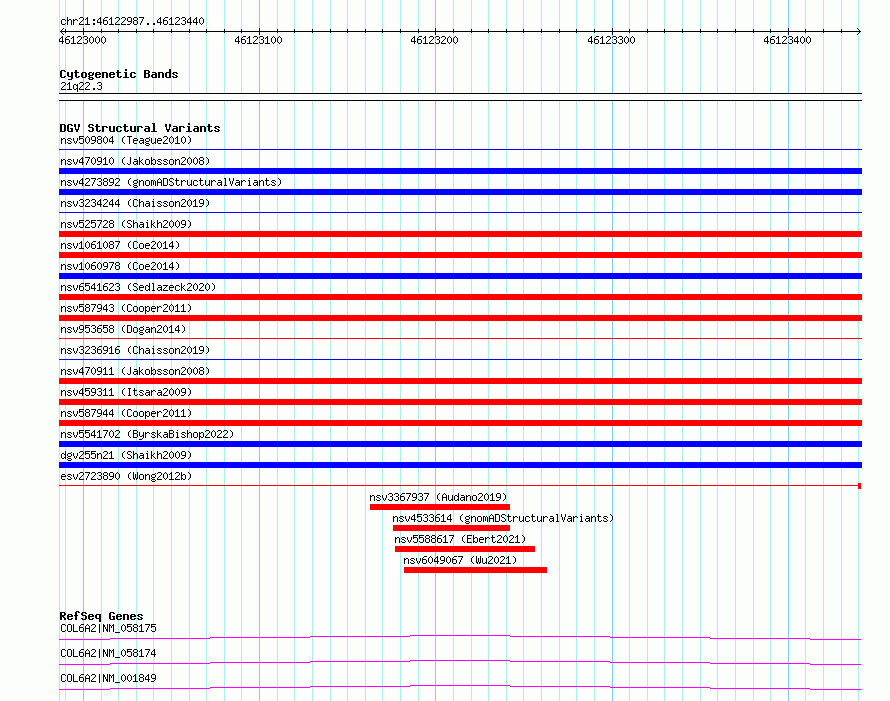Screen dimensions: 890x701
Task: Click the red bar under nsv3367937
Action: (440, 507)
